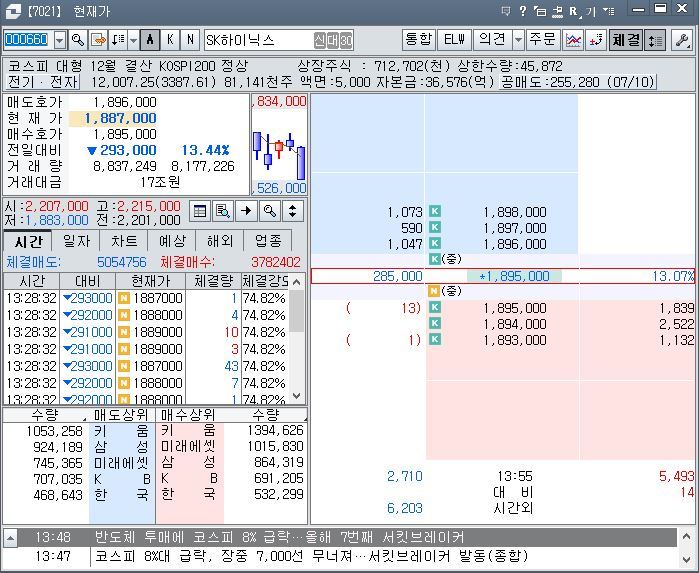Toggle the N market button
Viewport: 699px width, 573px height.
190,40
